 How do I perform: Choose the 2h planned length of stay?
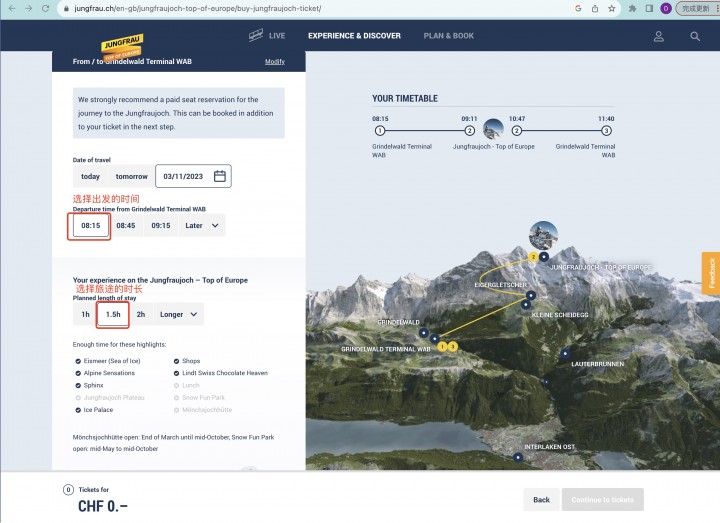[141, 315]
